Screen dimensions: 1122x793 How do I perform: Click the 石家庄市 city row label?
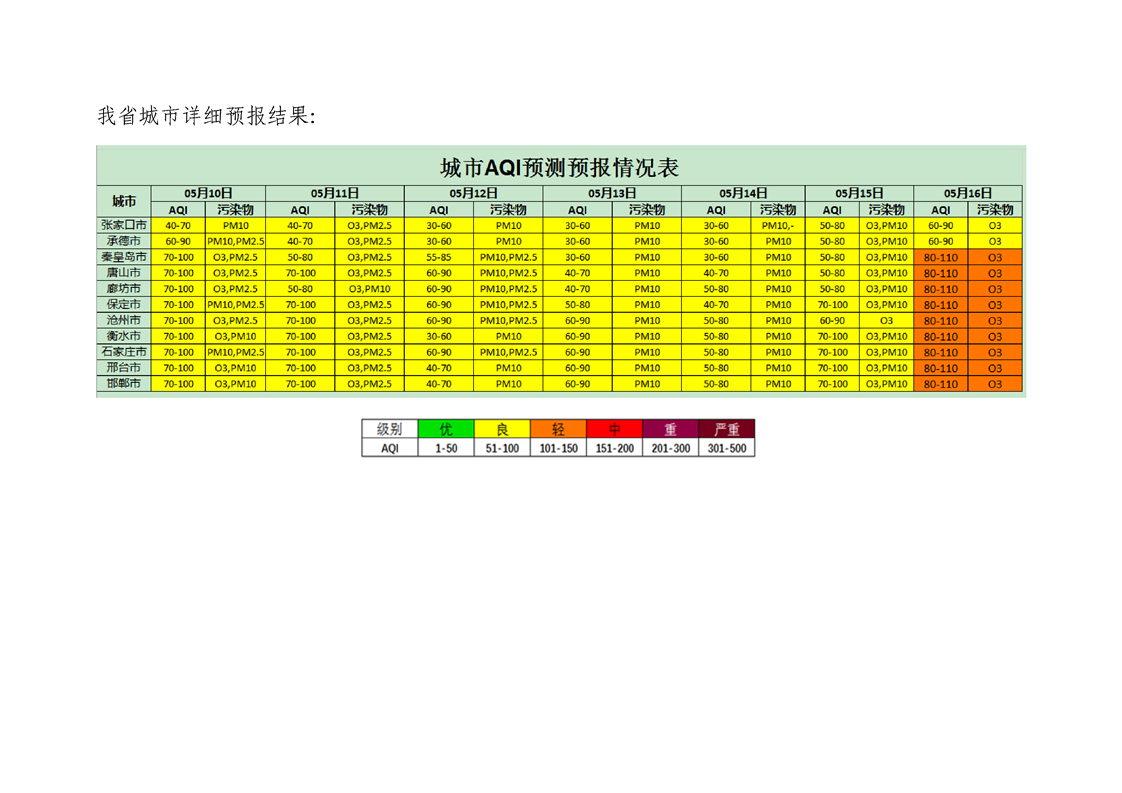pyautogui.click(x=124, y=352)
